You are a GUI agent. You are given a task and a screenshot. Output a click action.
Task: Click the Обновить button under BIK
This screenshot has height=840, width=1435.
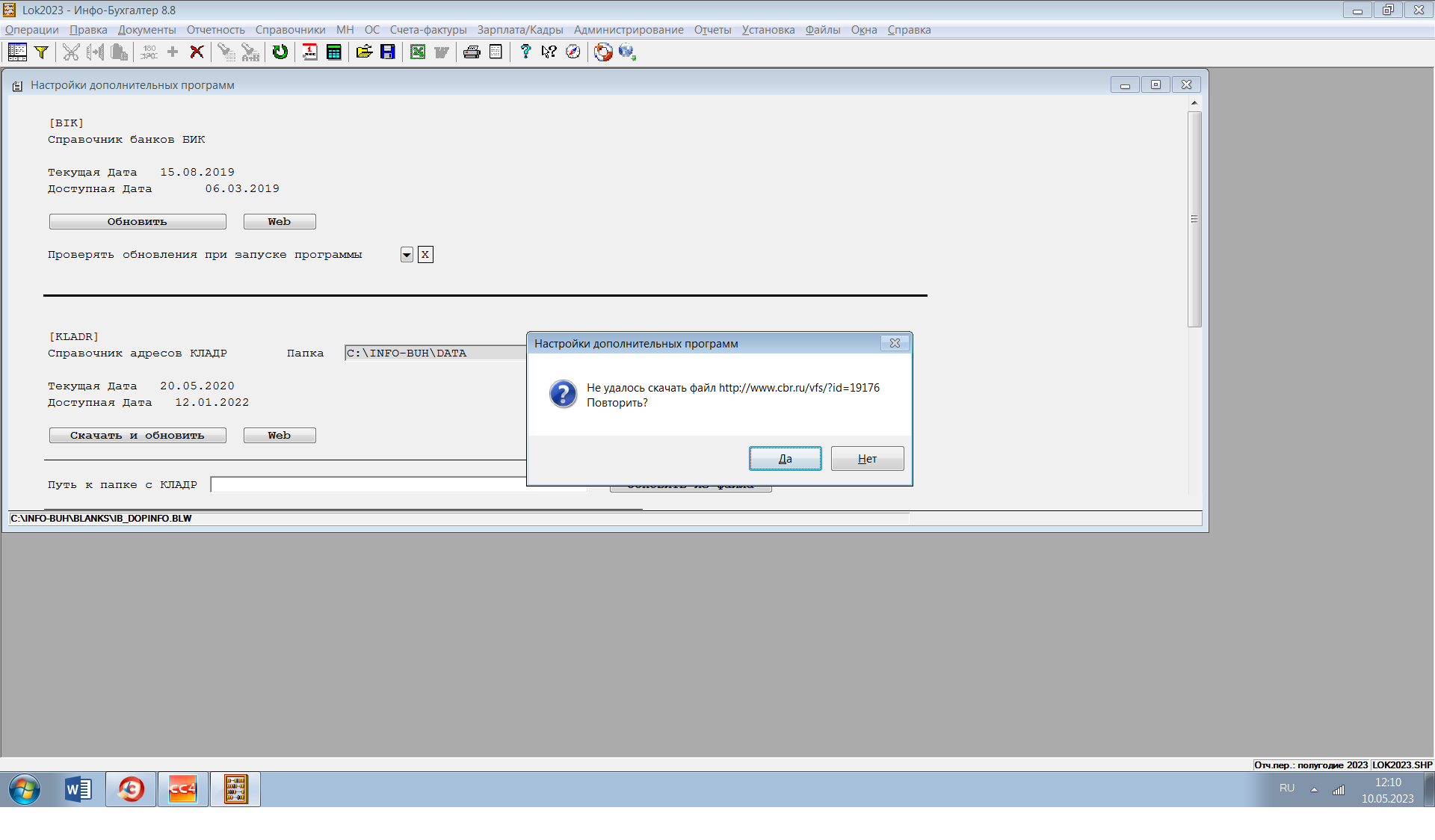pyautogui.click(x=138, y=222)
